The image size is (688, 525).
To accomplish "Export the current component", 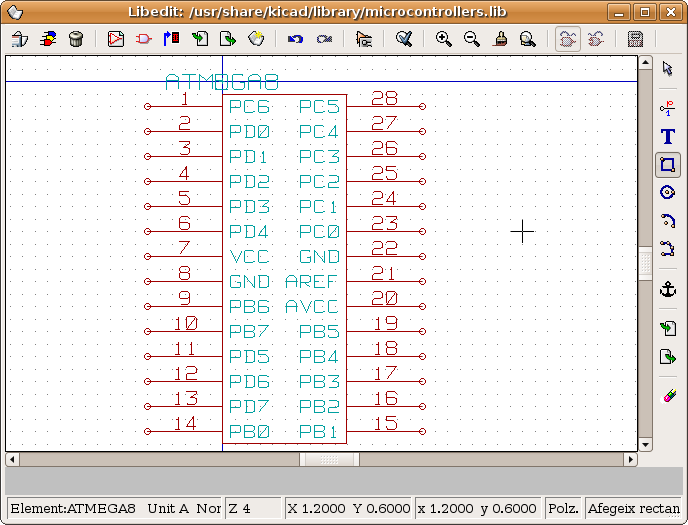I will (x=228, y=39).
